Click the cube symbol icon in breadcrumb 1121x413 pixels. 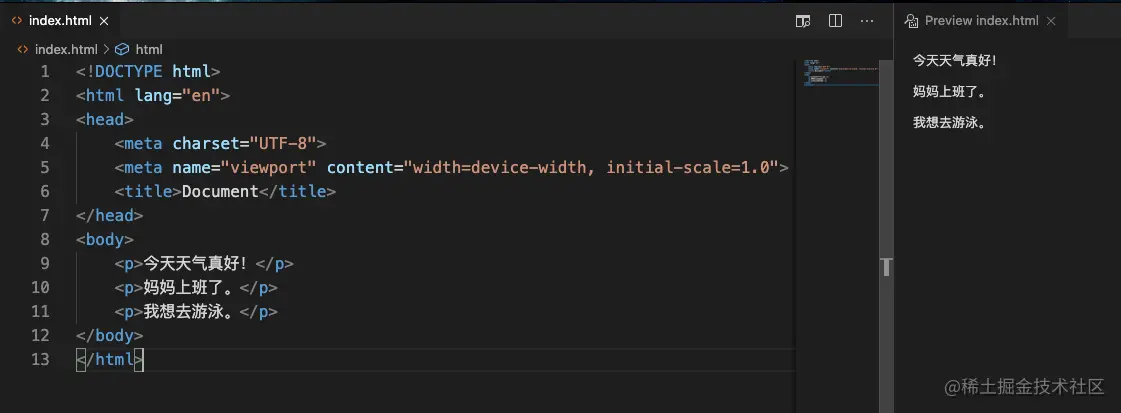pos(122,49)
